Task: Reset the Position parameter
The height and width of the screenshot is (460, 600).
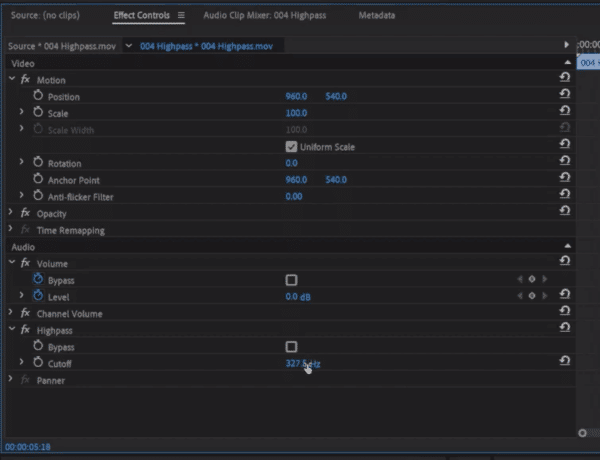Action: click(565, 94)
